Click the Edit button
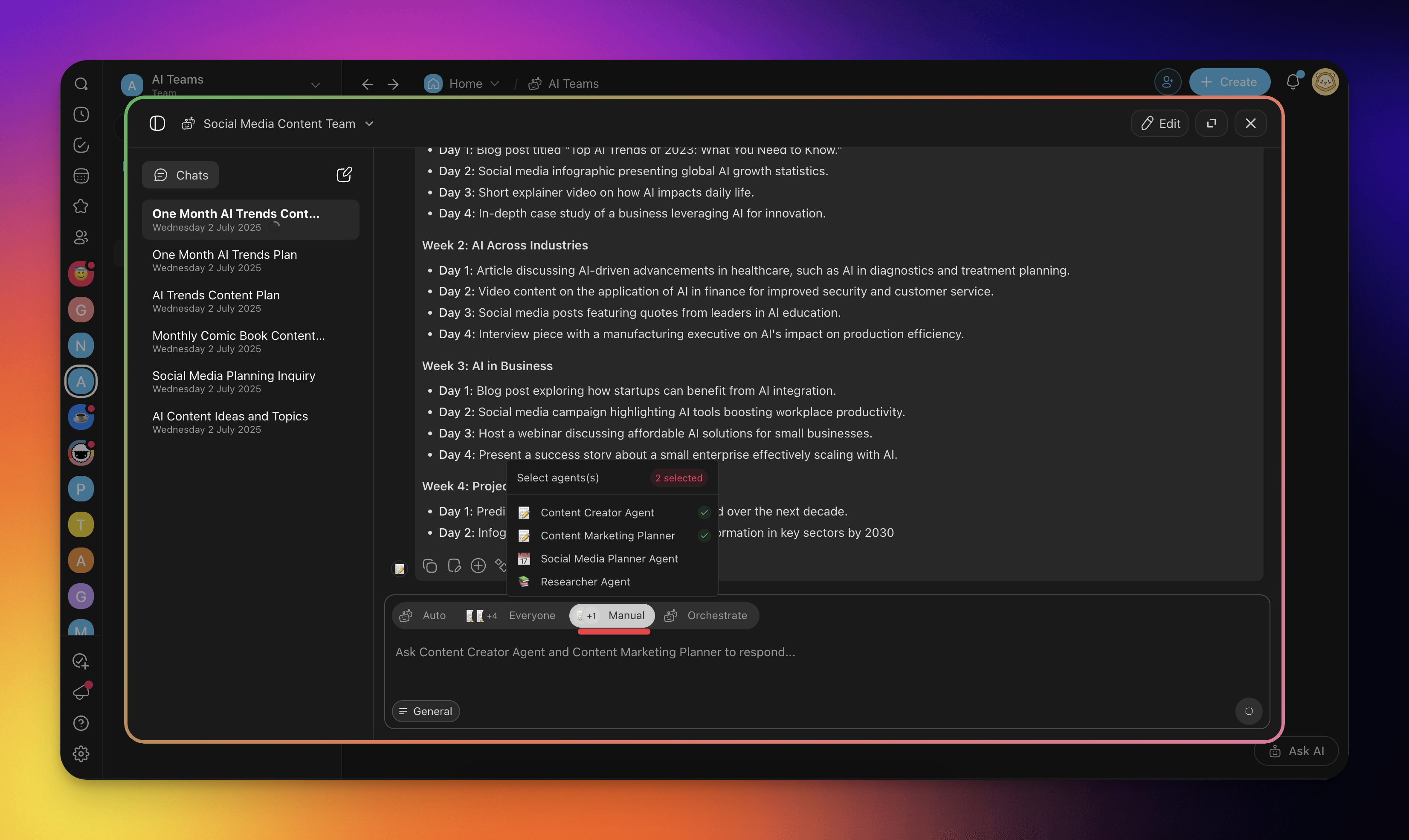This screenshot has width=1409, height=840. [x=1160, y=123]
